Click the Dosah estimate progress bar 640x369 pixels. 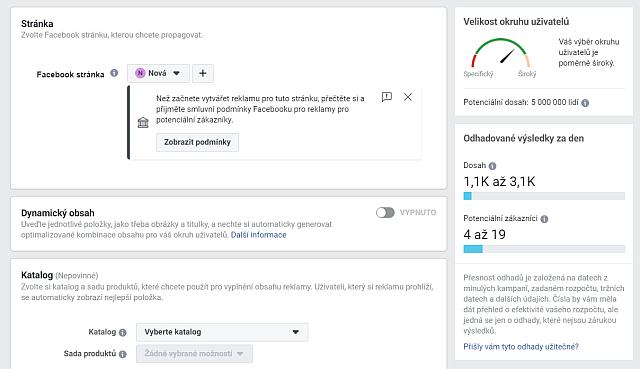[x=544, y=196]
